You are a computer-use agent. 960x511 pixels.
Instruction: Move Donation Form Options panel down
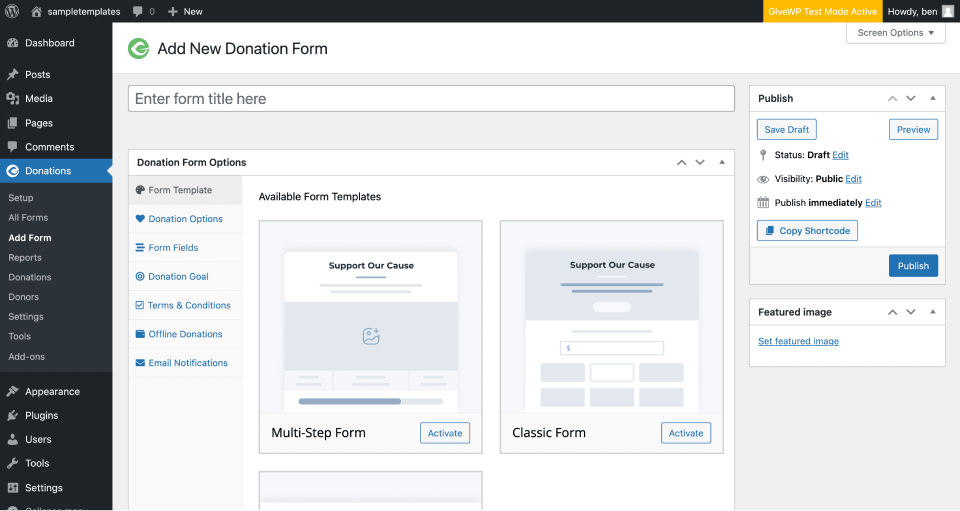pos(700,162)
